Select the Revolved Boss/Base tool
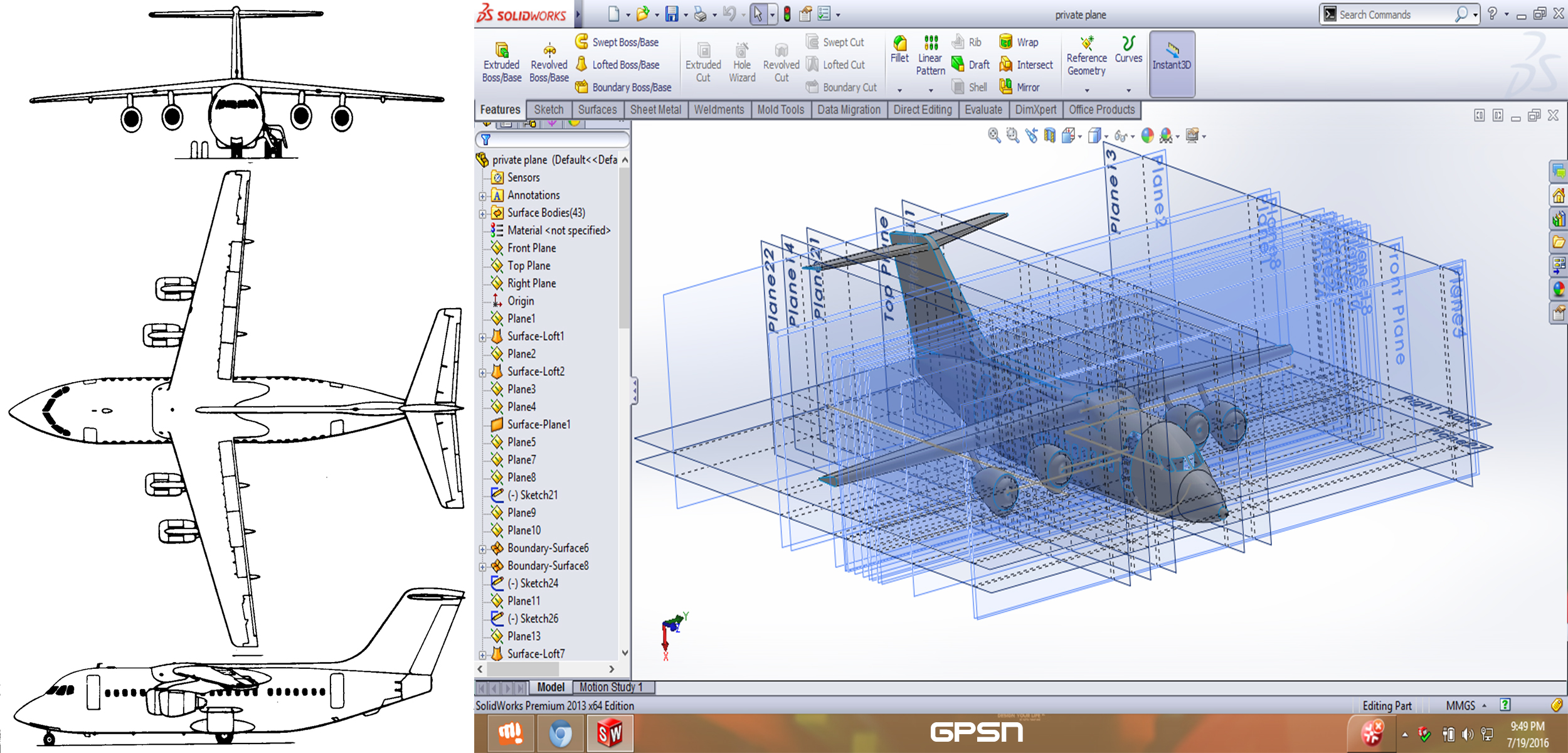The height and width of the screenshot is (753, 1568). click(x=549, y=63)
